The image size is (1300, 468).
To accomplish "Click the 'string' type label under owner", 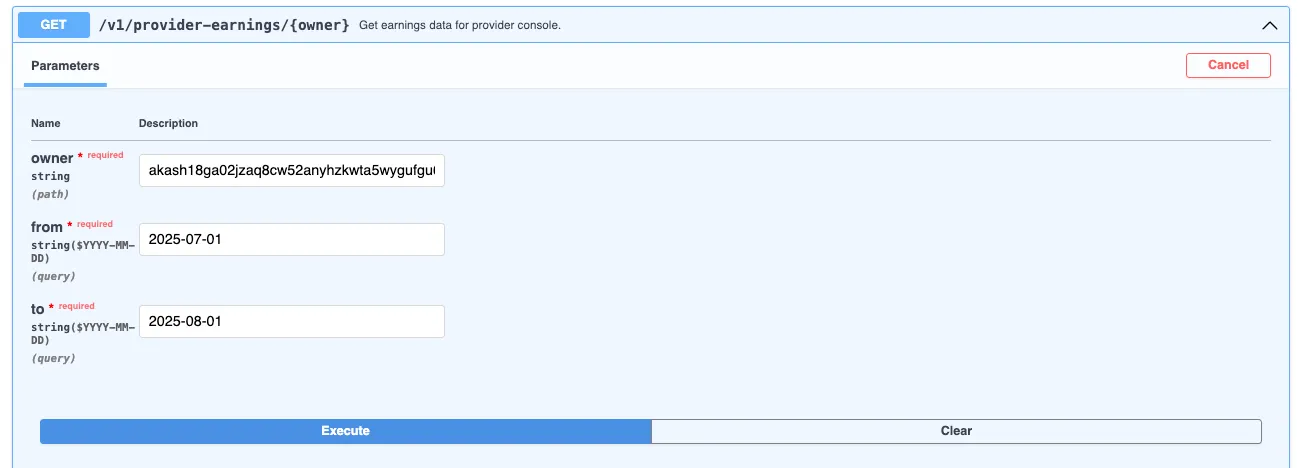I will point(50,176).
